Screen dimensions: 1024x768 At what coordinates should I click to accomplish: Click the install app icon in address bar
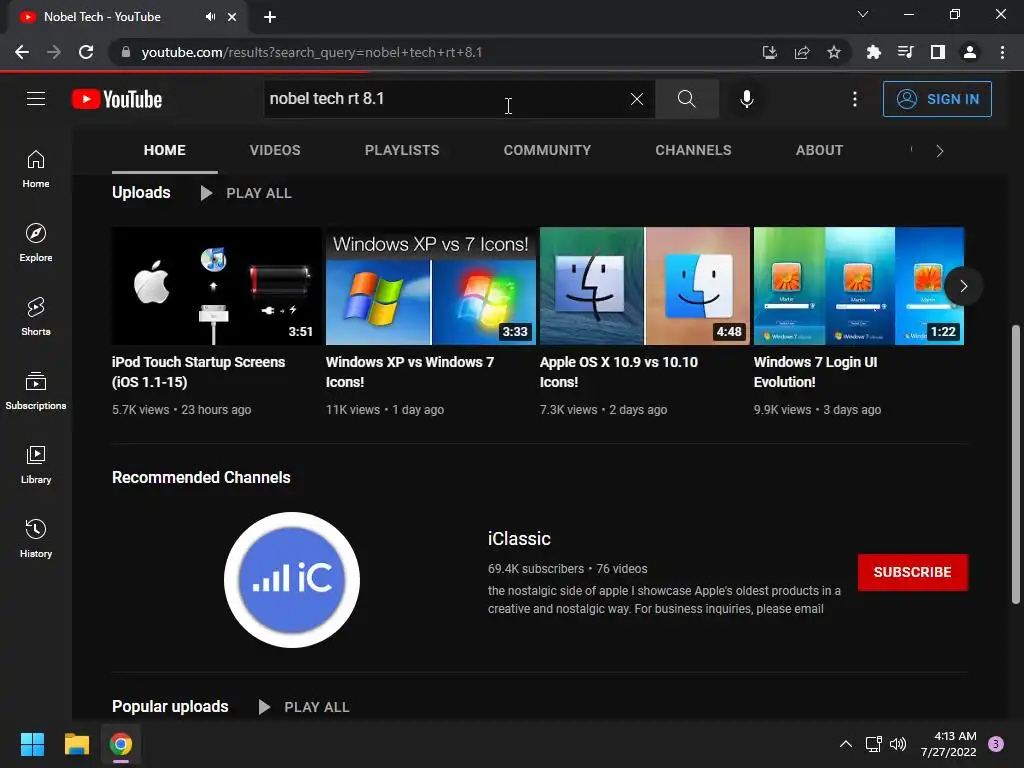(770, 52)
